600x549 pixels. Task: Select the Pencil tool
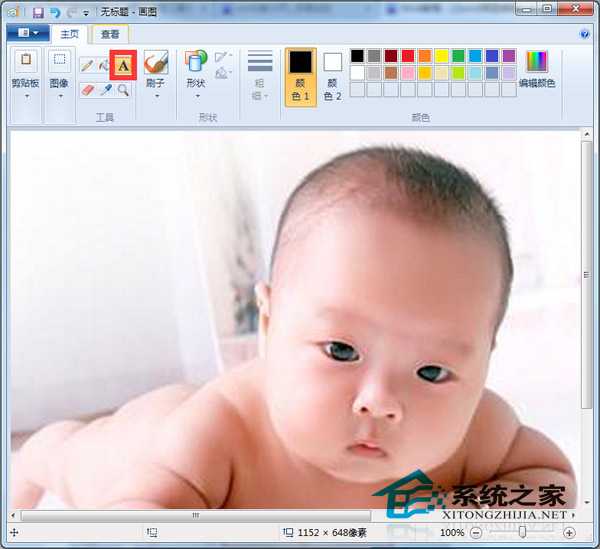(x=87, y=65)
